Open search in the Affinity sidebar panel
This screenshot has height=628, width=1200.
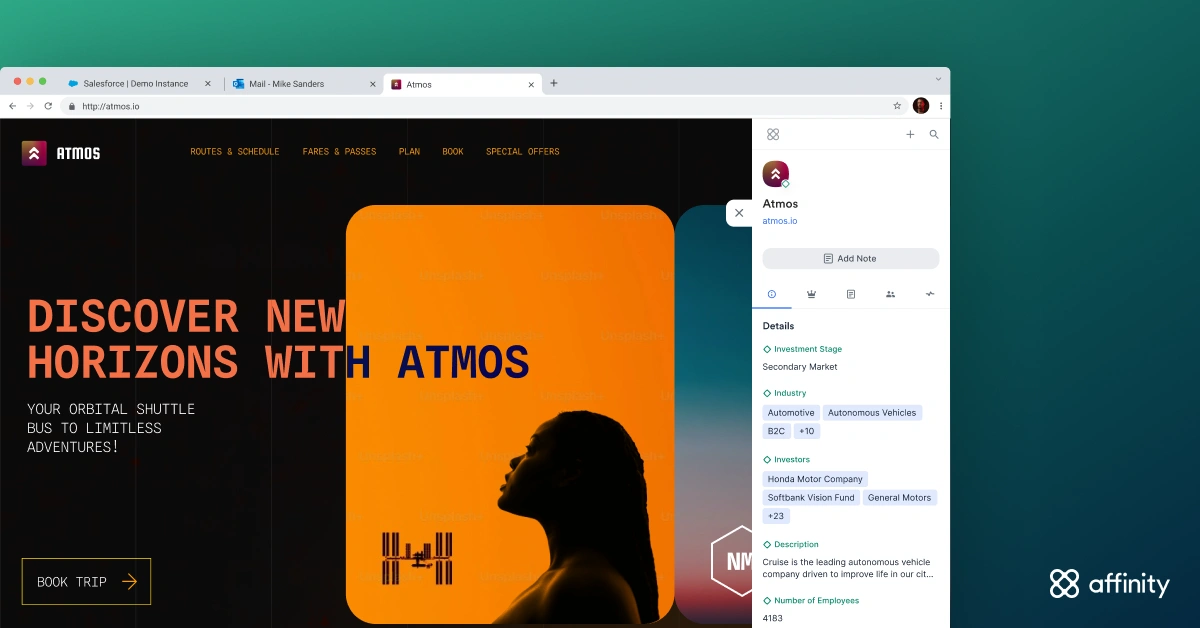[934, 134]
